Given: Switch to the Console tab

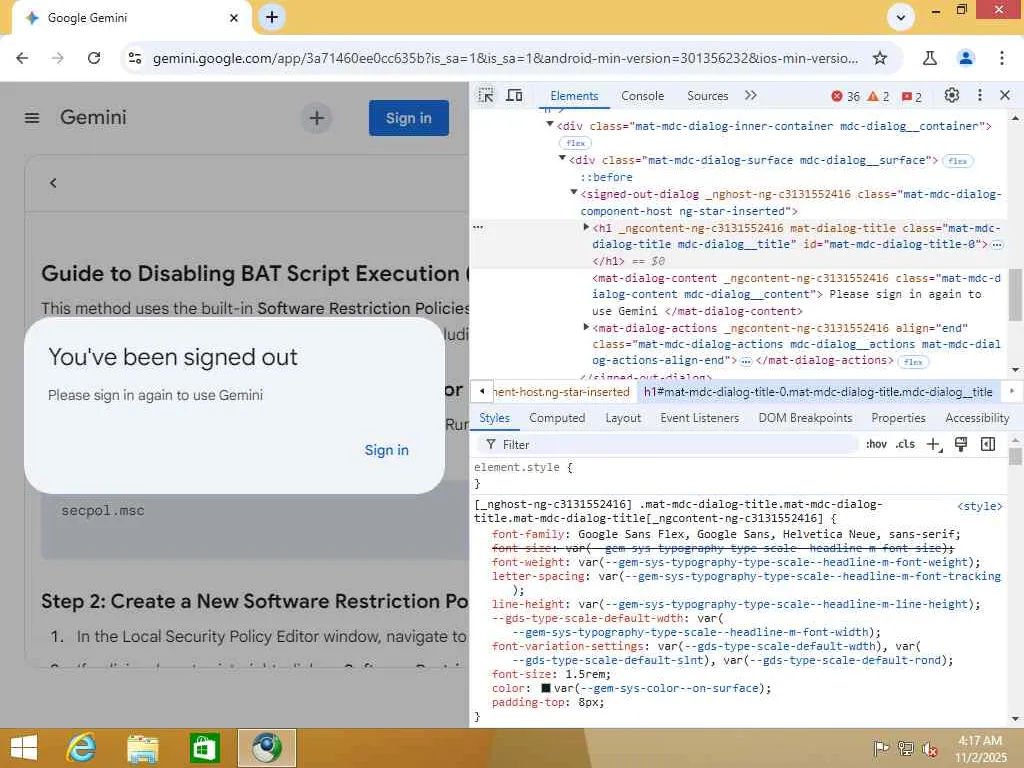Looking at the screenshot, I should (x=643, y=95).
